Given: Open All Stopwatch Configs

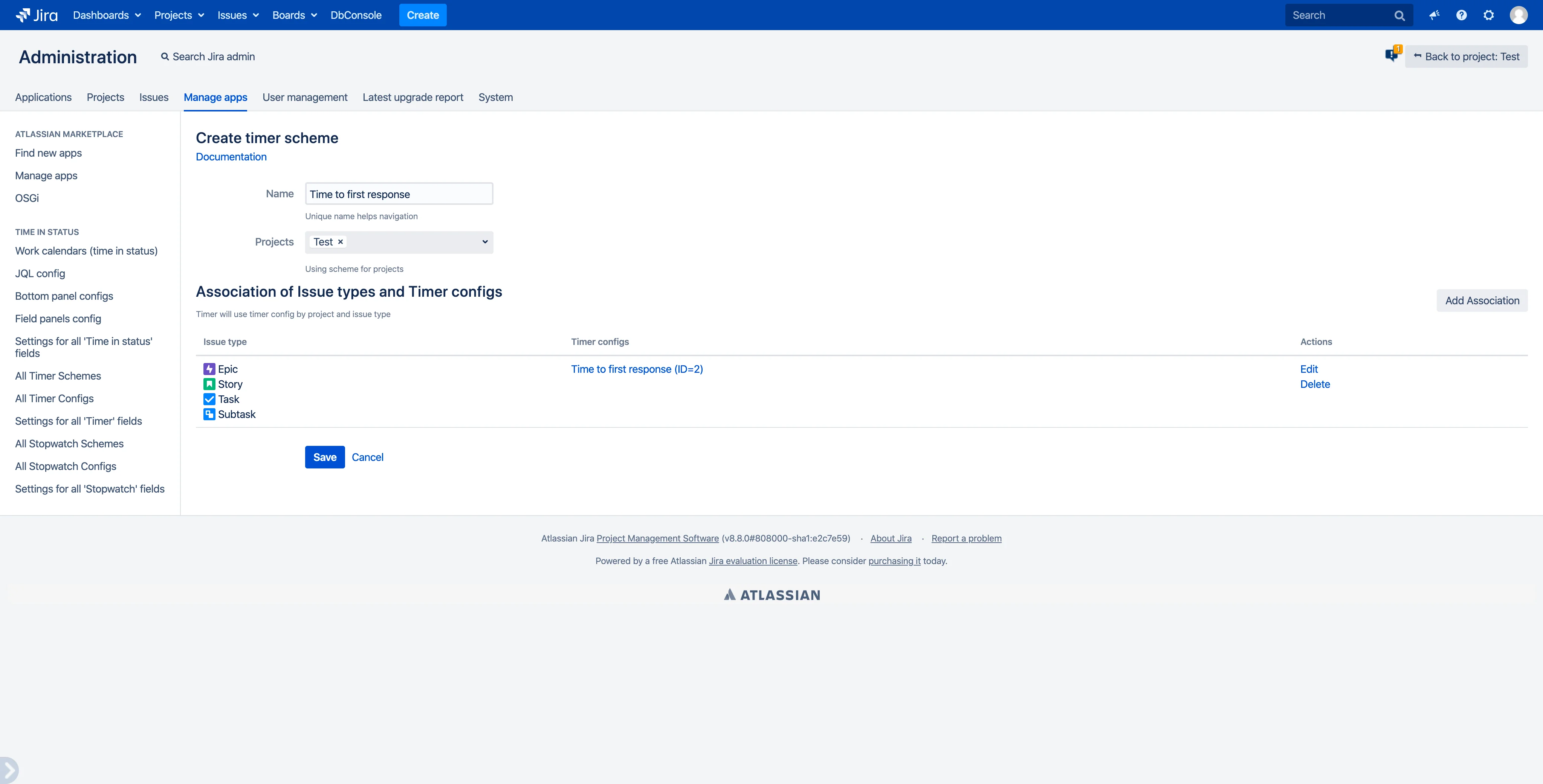Looking at the screenshot, I should pos(66,466).
